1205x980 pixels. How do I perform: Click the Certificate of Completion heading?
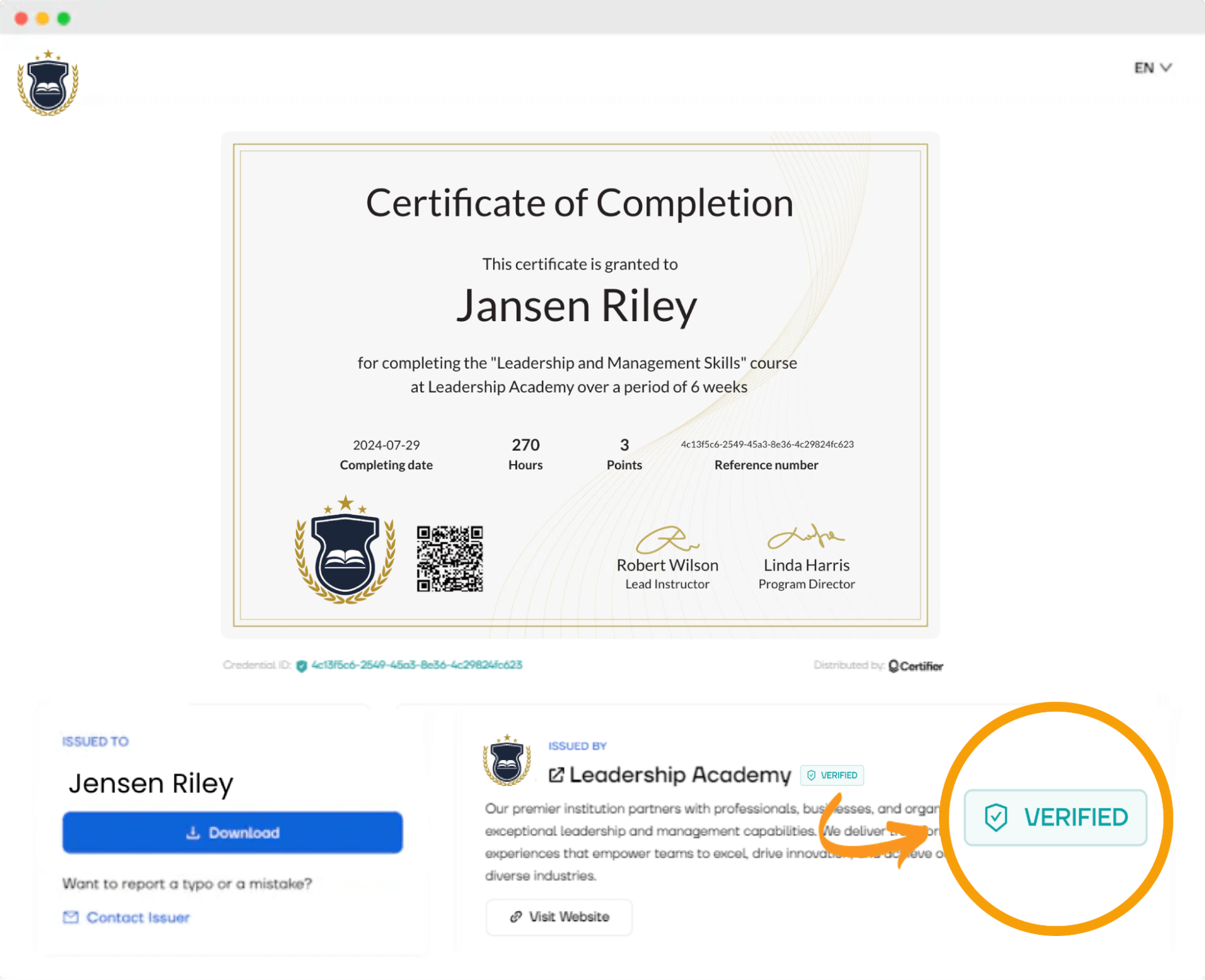pos(579,203)
